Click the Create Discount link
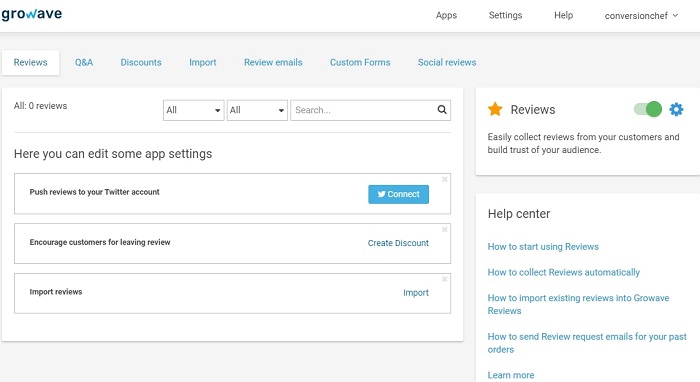The image size is (700, 382). coord(398,243)
